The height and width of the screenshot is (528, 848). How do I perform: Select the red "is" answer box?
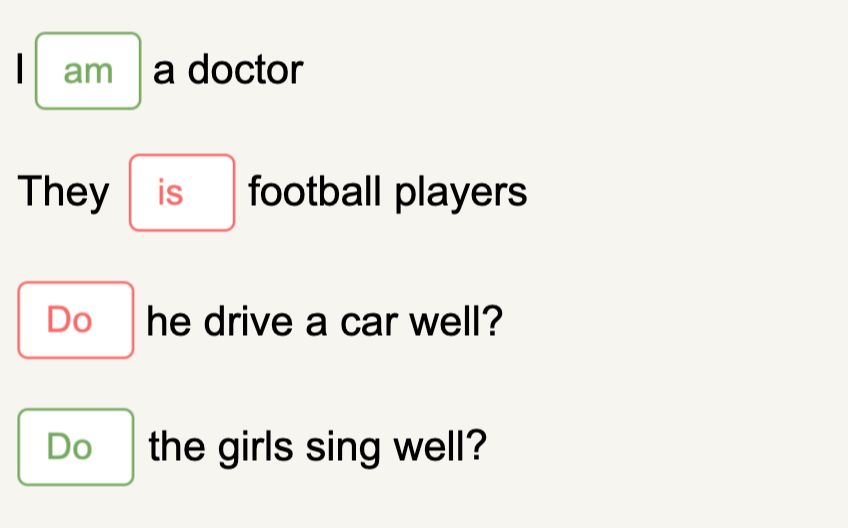pyautogui.click(x=182, y=192)
